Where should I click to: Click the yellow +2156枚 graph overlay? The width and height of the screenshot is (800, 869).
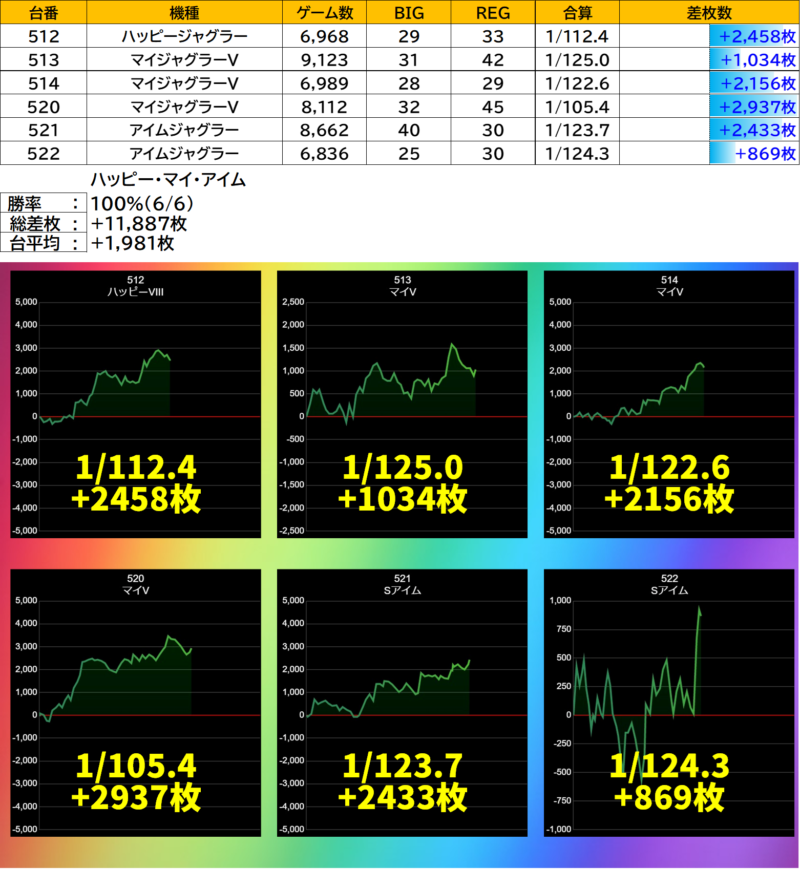(x=669, y=499)
